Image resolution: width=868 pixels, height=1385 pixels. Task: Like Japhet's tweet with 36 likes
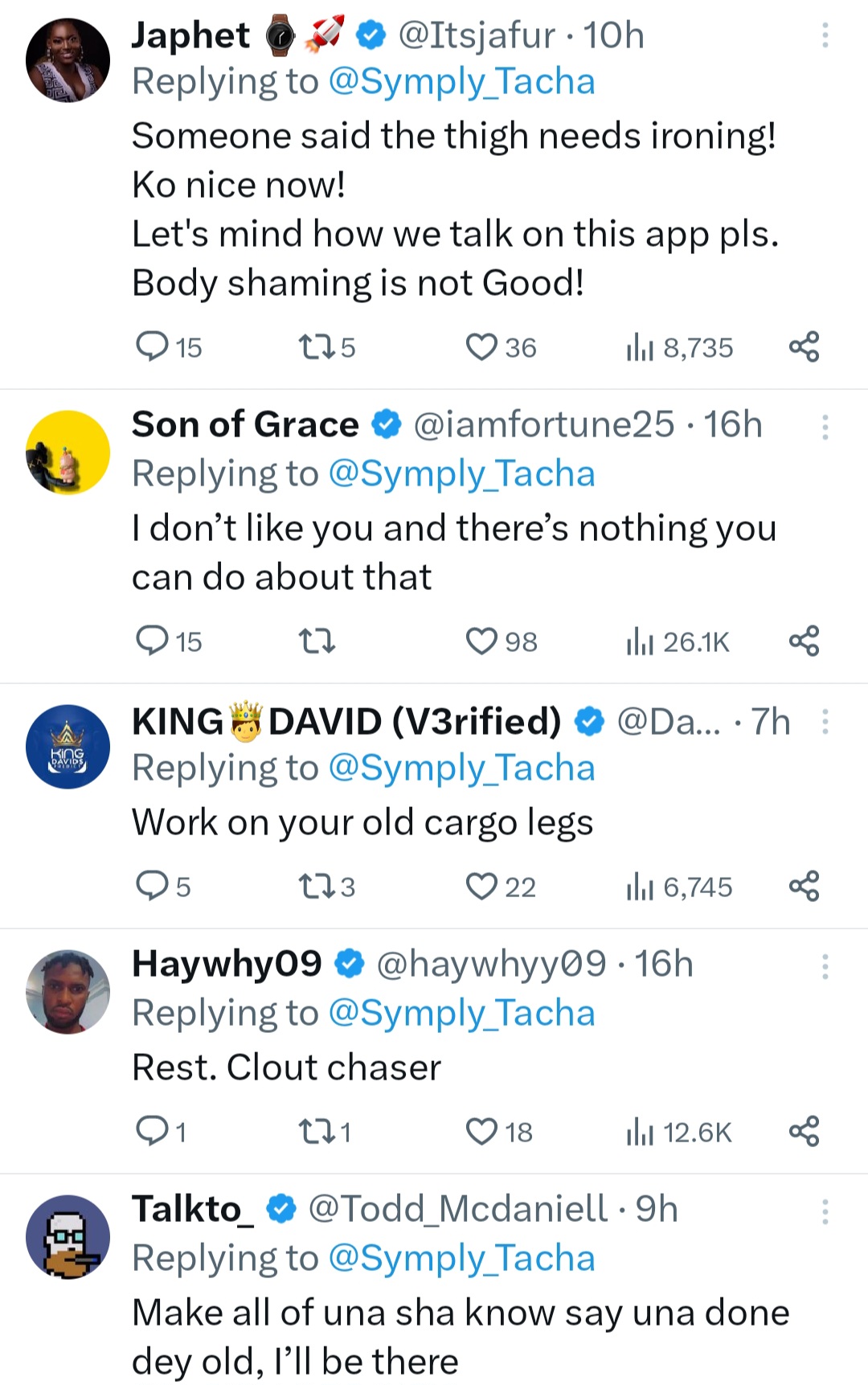[481, 347]
